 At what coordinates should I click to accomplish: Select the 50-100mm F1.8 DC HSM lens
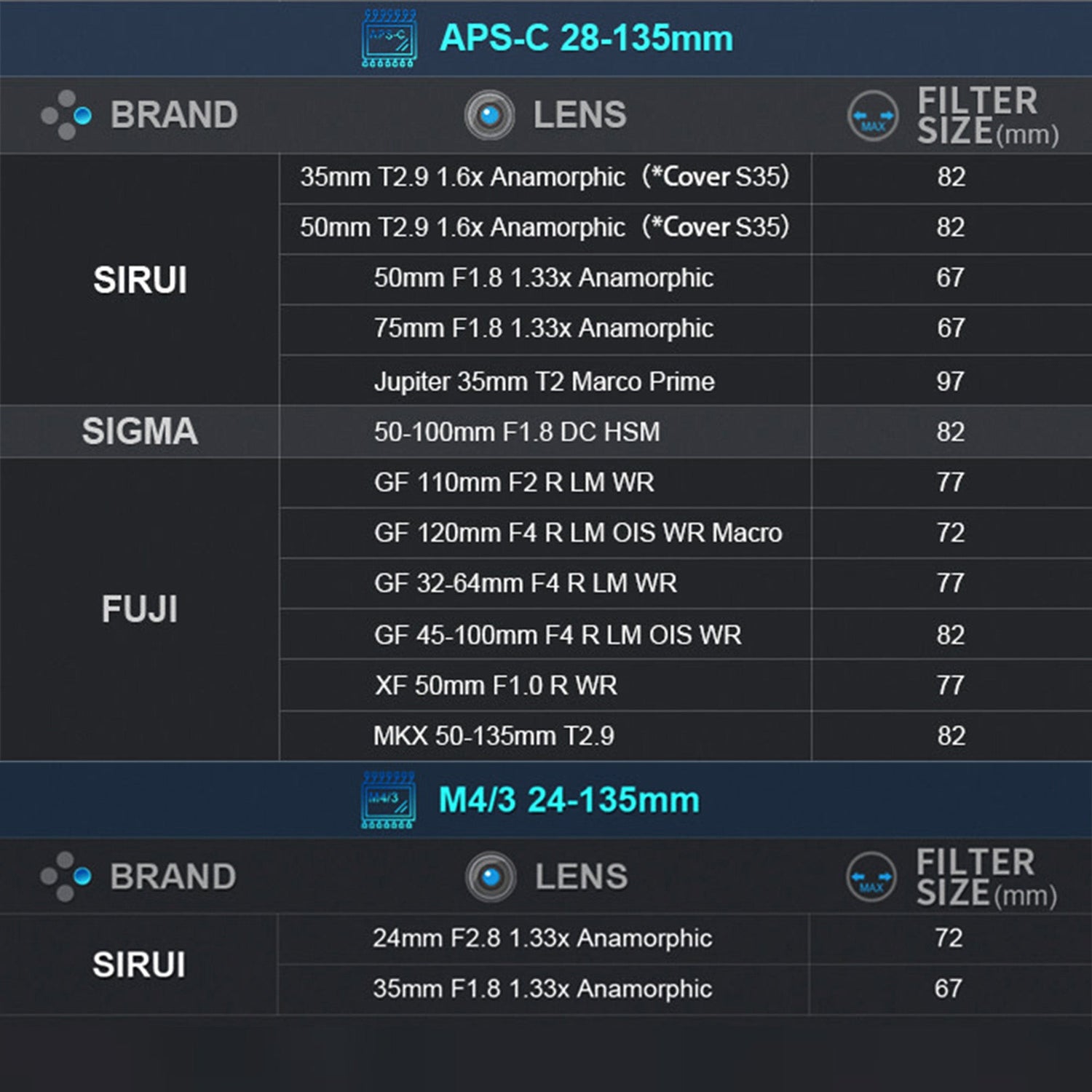(x=517, y=432)
